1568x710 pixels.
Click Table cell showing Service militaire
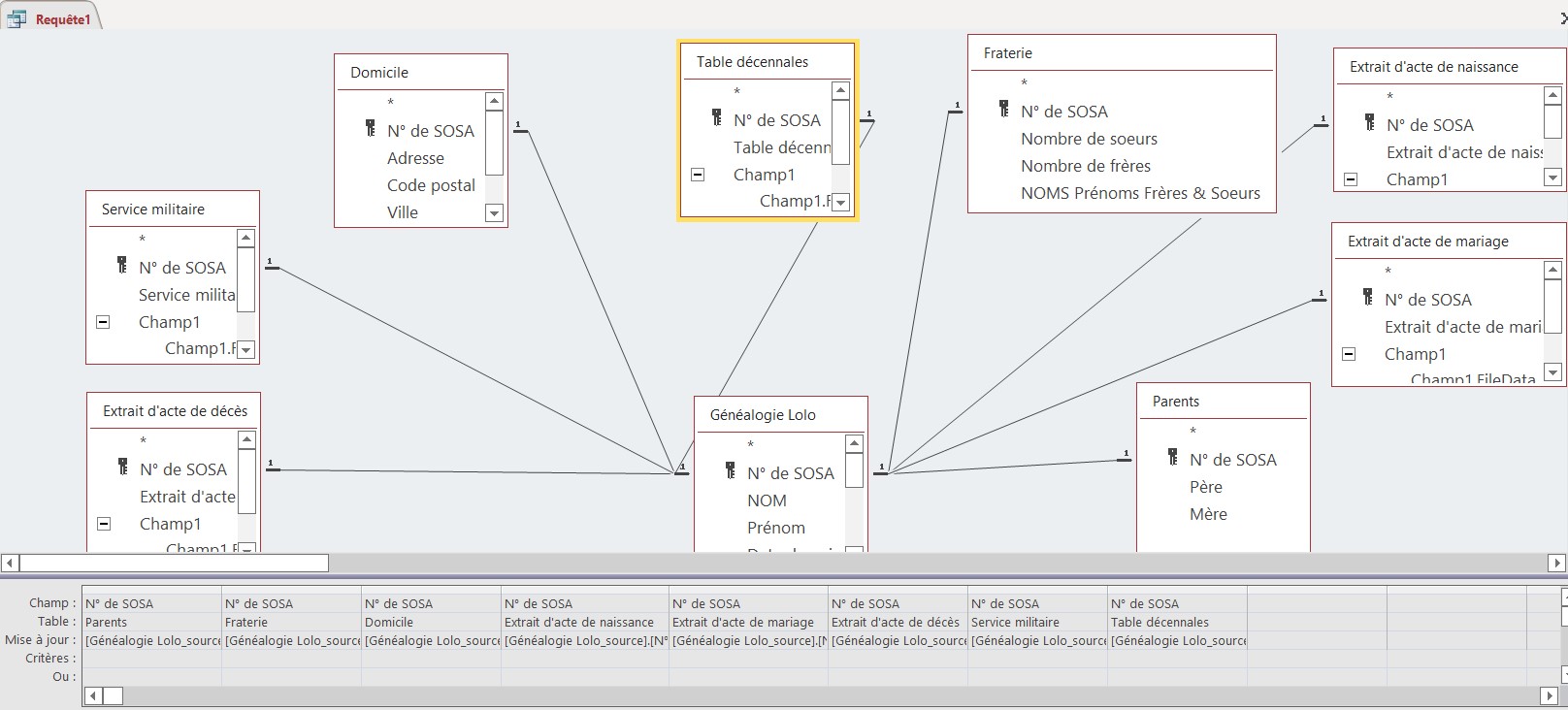coord(1038,622)
